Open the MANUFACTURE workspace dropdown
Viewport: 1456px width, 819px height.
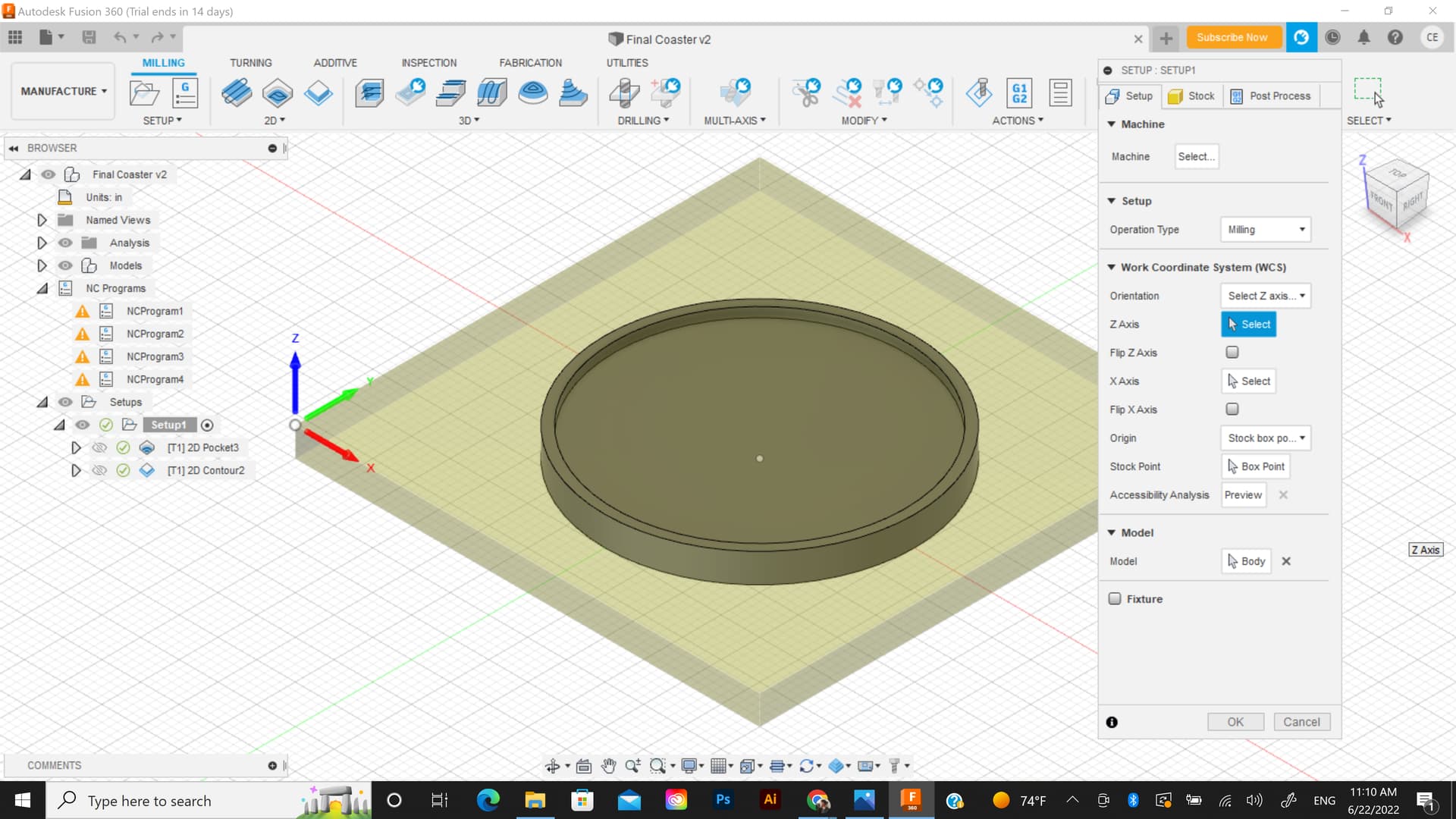64,91
